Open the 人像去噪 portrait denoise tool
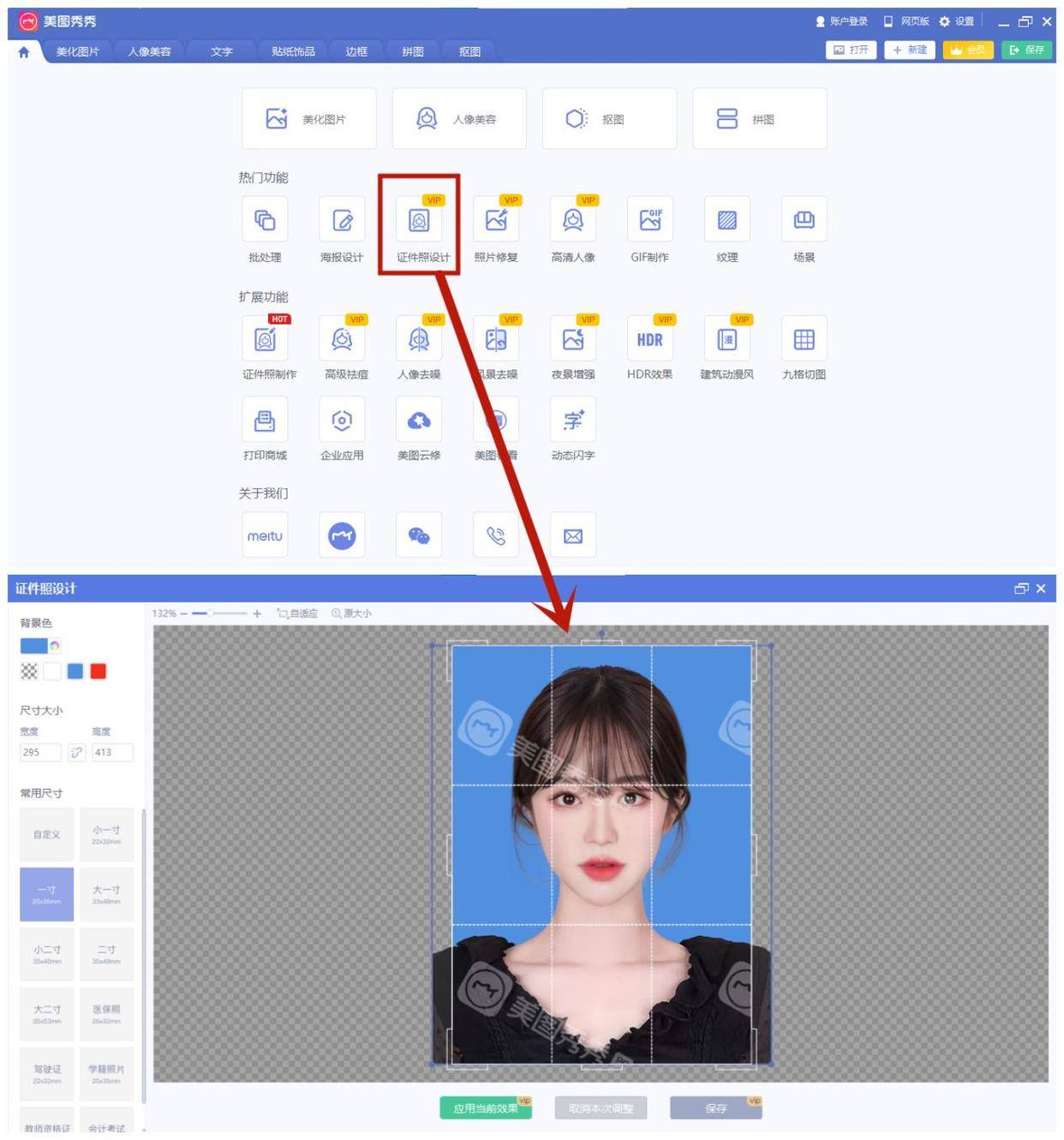This screenshot has width=1064, height=1140. [419, 339]
